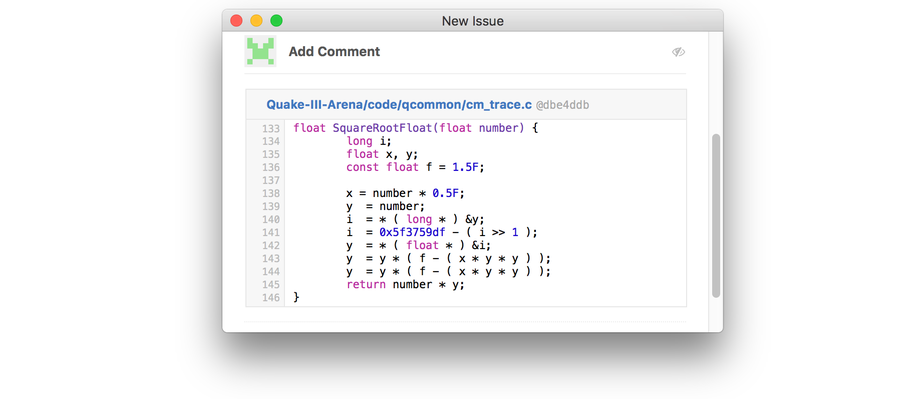Click the return keyword on line 145
Screen dimensions: 919x399
[x=366, y=284]
